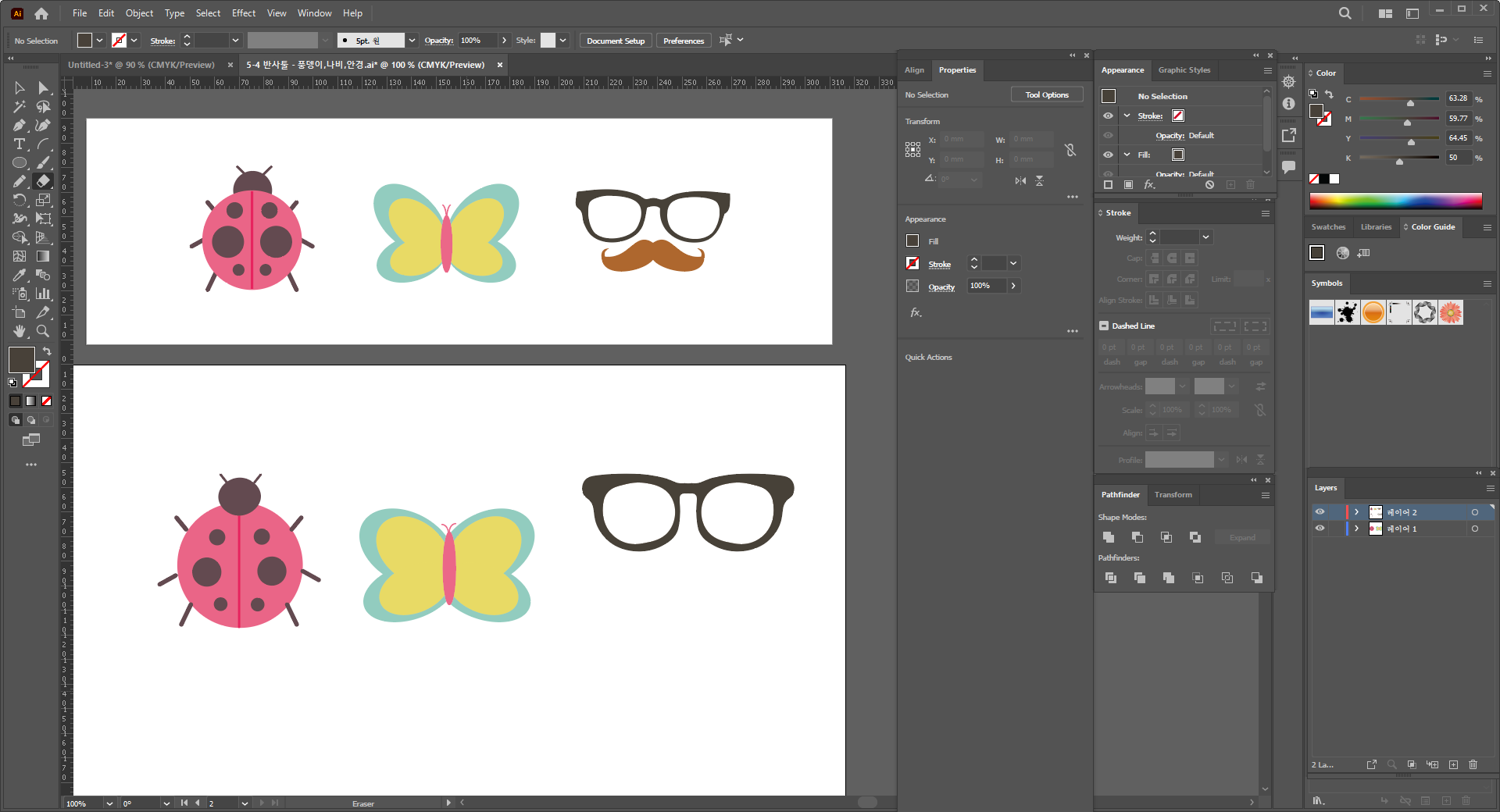
Task: Toggle constrain width and height proportions
Action: point(1070,150)
